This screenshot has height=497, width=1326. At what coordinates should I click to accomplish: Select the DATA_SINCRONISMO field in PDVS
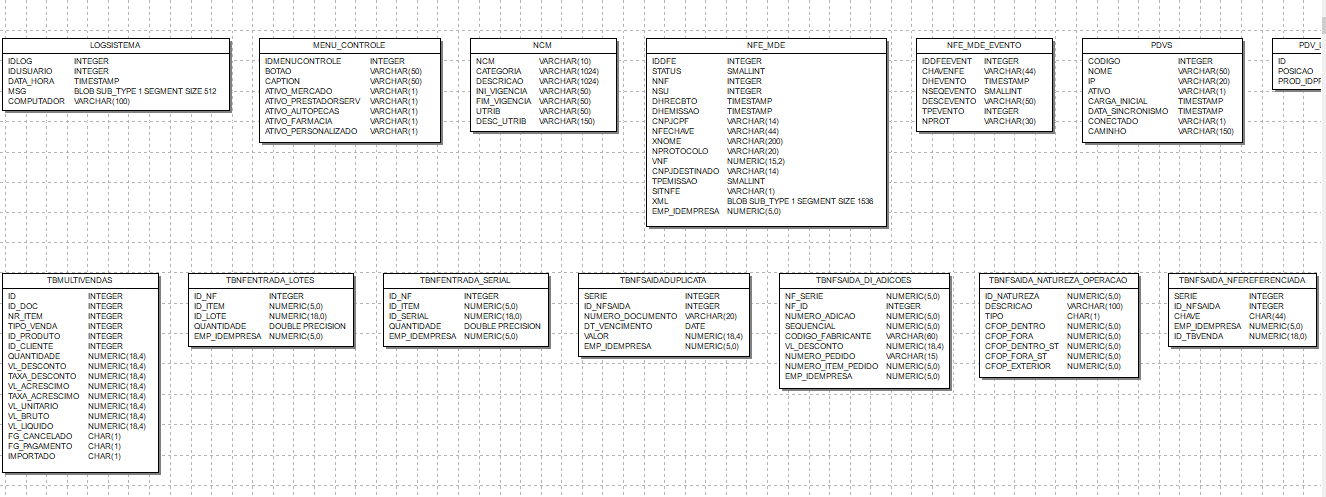tap(1128, 111)
